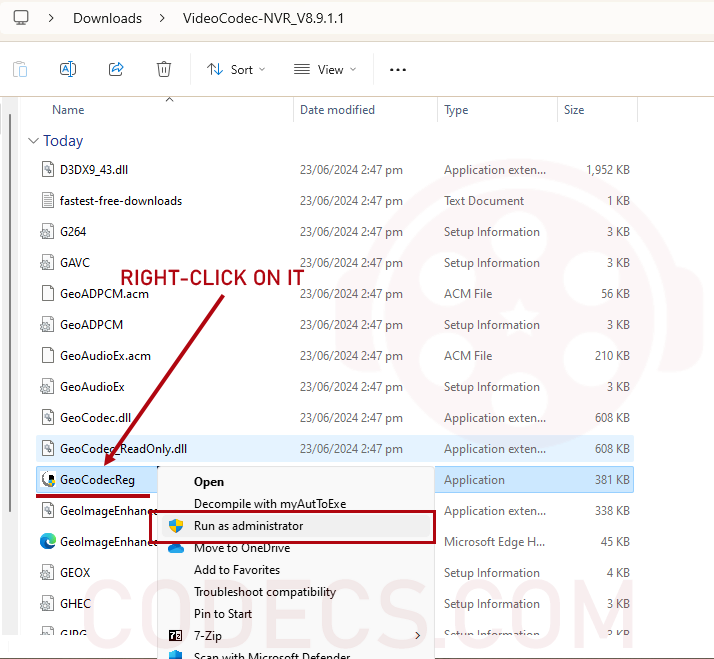Viewport: 714px width, 659px height.
Task: Toggle sort direction arrow above Name column
Action: point(169,99)
